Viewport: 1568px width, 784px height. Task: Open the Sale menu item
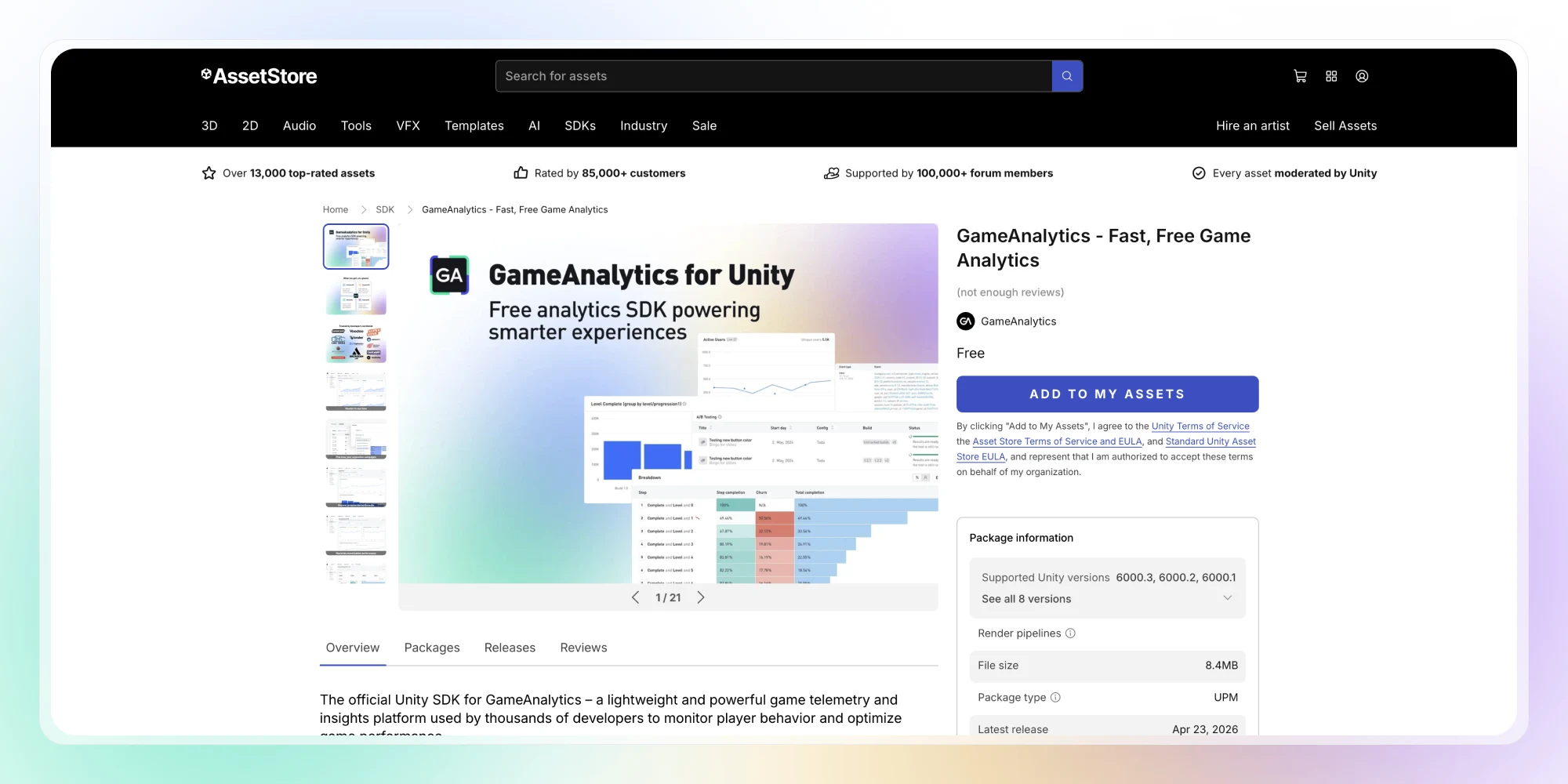click(704, 125)
